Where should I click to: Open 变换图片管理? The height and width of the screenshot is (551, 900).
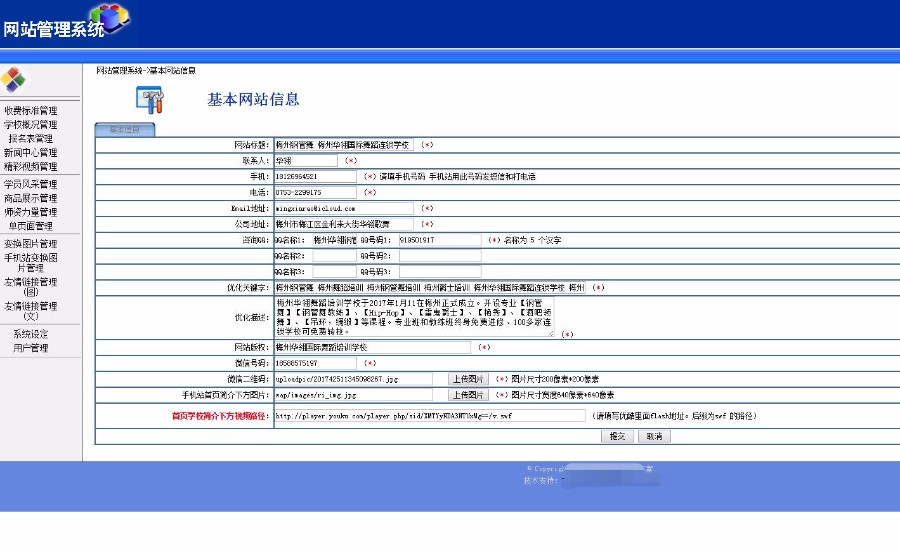pos(30,244)
